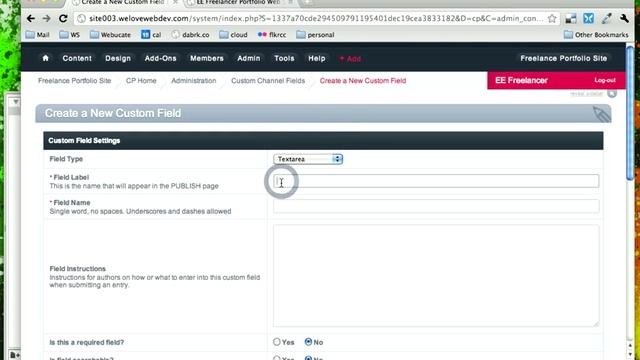Open the Content menu
640x360 pixels.
[77, 58]
